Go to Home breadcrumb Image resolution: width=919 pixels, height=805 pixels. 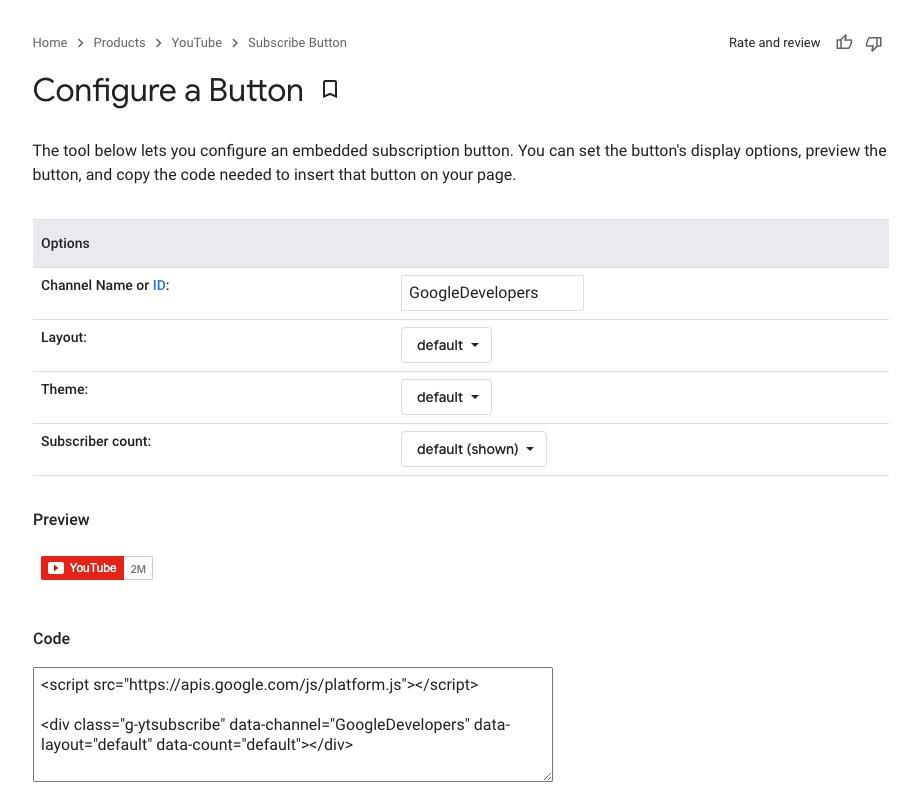[x=50, y=43]
